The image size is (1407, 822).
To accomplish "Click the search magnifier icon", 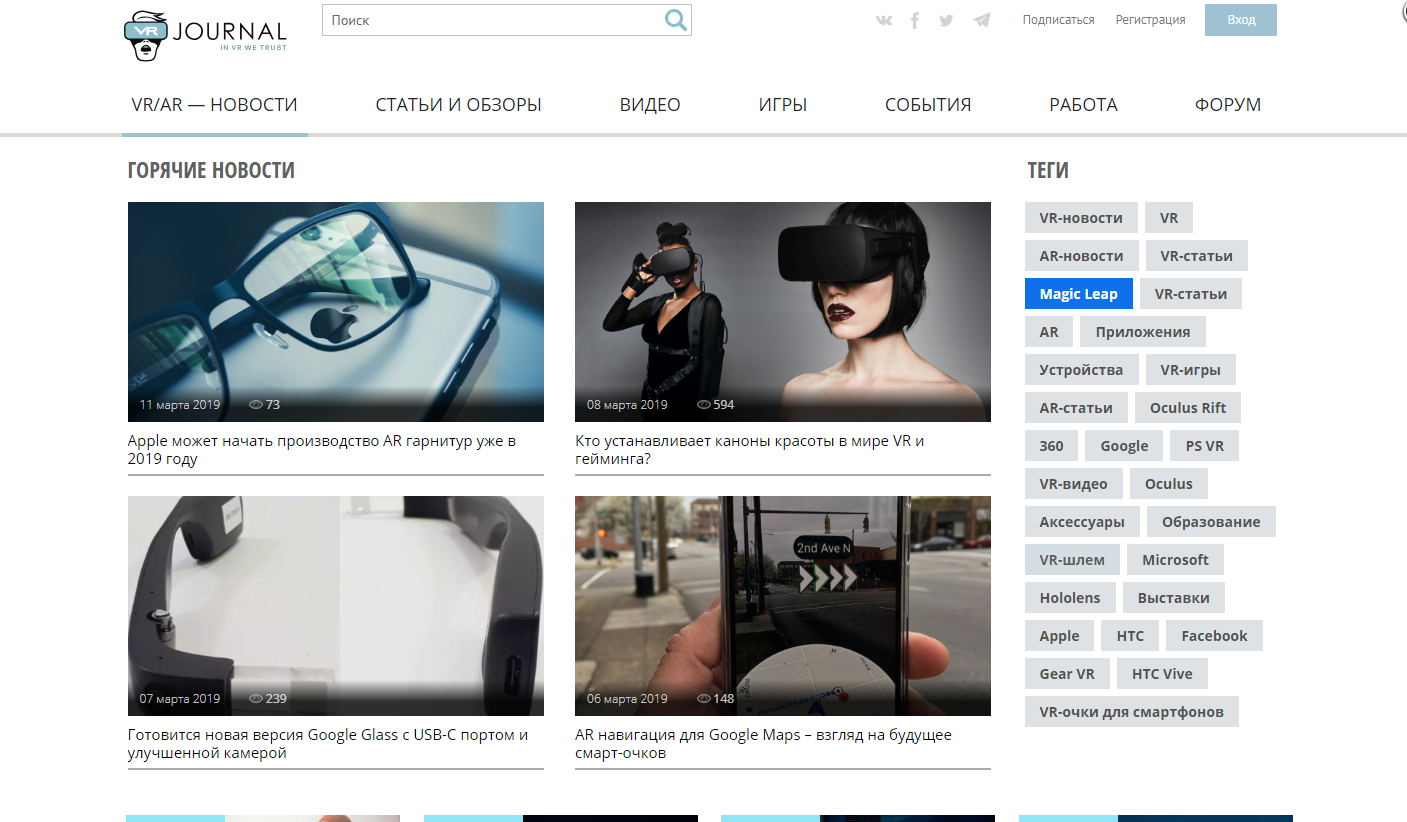I will [677, 20].
